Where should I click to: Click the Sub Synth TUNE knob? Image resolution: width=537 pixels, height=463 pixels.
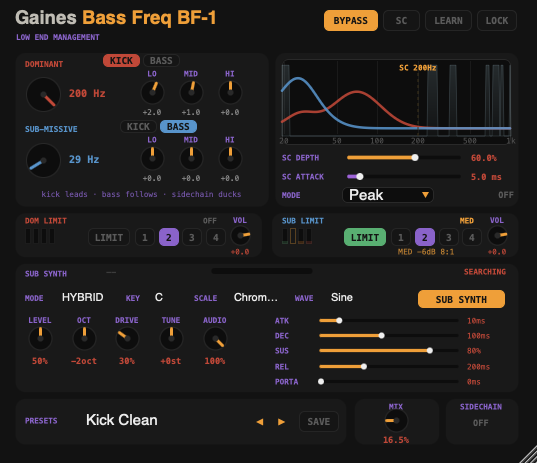pyautogui.click(x=171, y=338)
